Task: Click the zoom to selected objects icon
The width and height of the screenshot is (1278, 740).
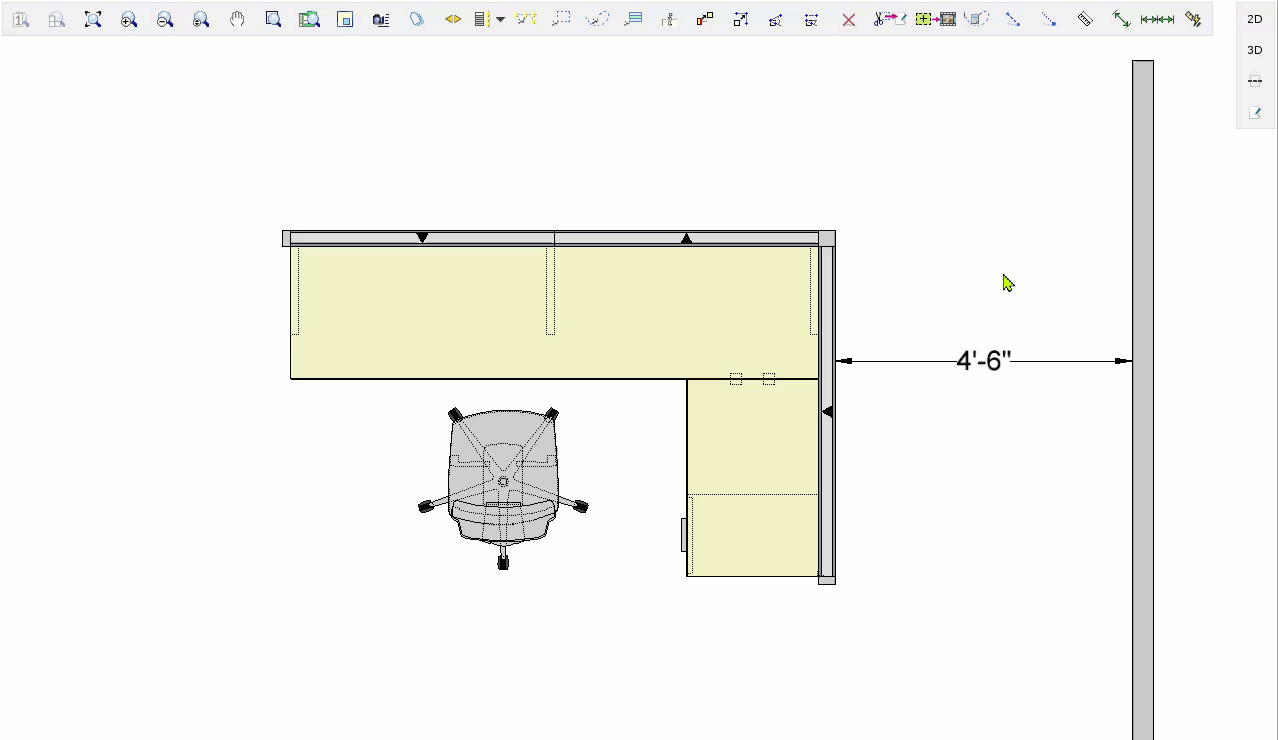Action: (309, 19)
